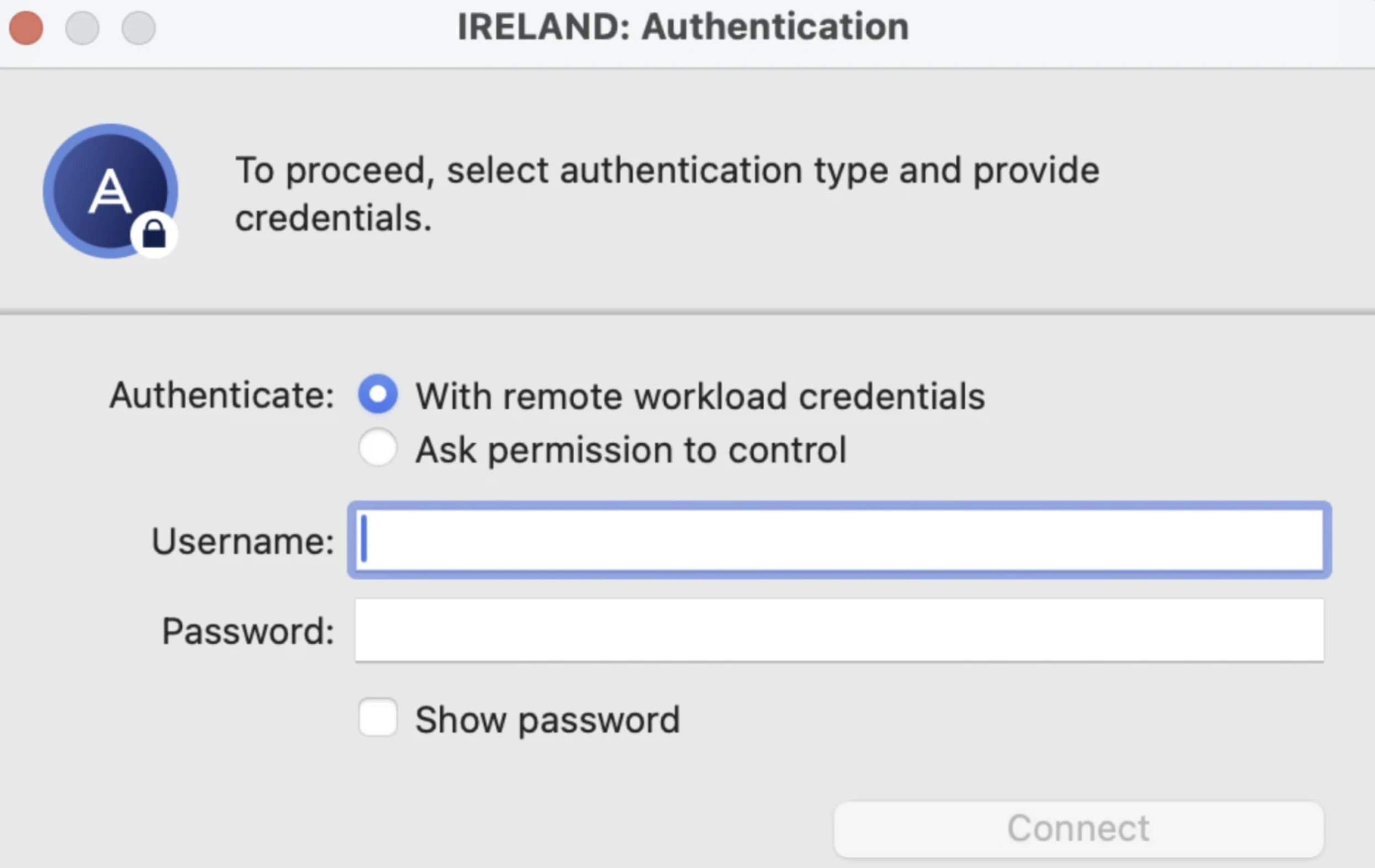The width and height of the screenshot is (1375, 868).
Task: Click the 'Username:' label
Action: pyautogui.click(x=242, y=541)
